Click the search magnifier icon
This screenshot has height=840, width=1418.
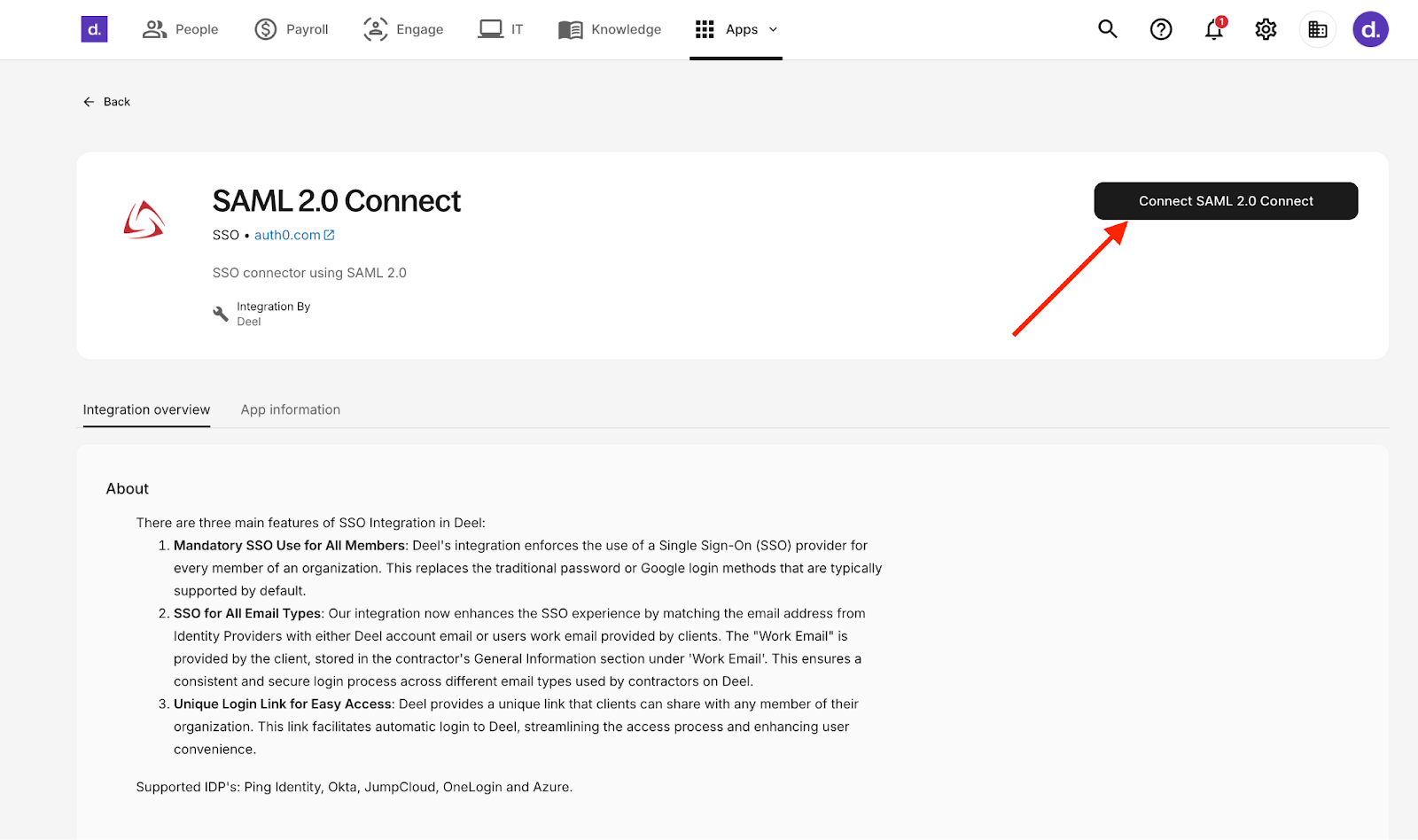[x=1108, y=29]
